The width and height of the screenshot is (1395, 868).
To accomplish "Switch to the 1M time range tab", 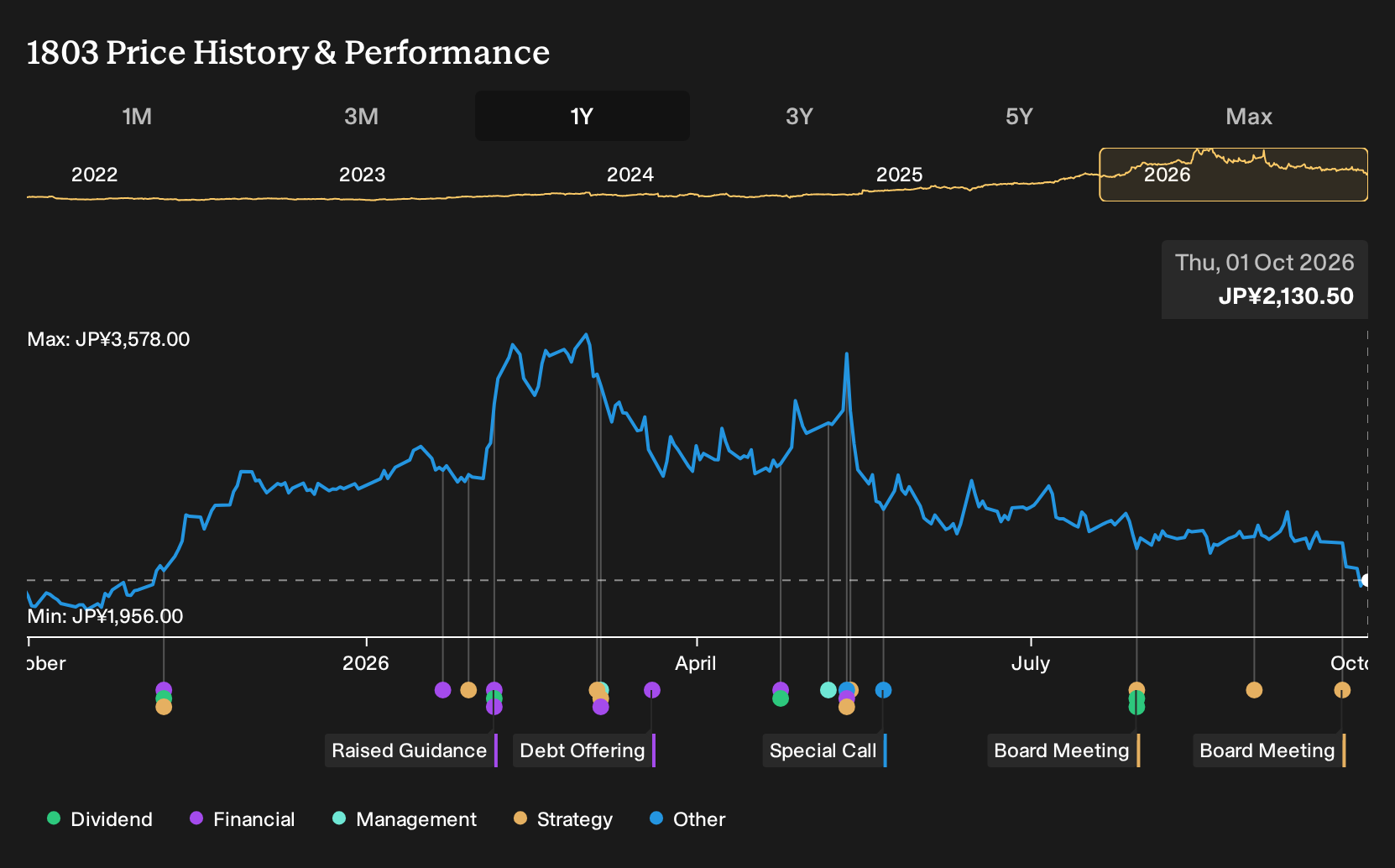I will click(x=137, y=117).
